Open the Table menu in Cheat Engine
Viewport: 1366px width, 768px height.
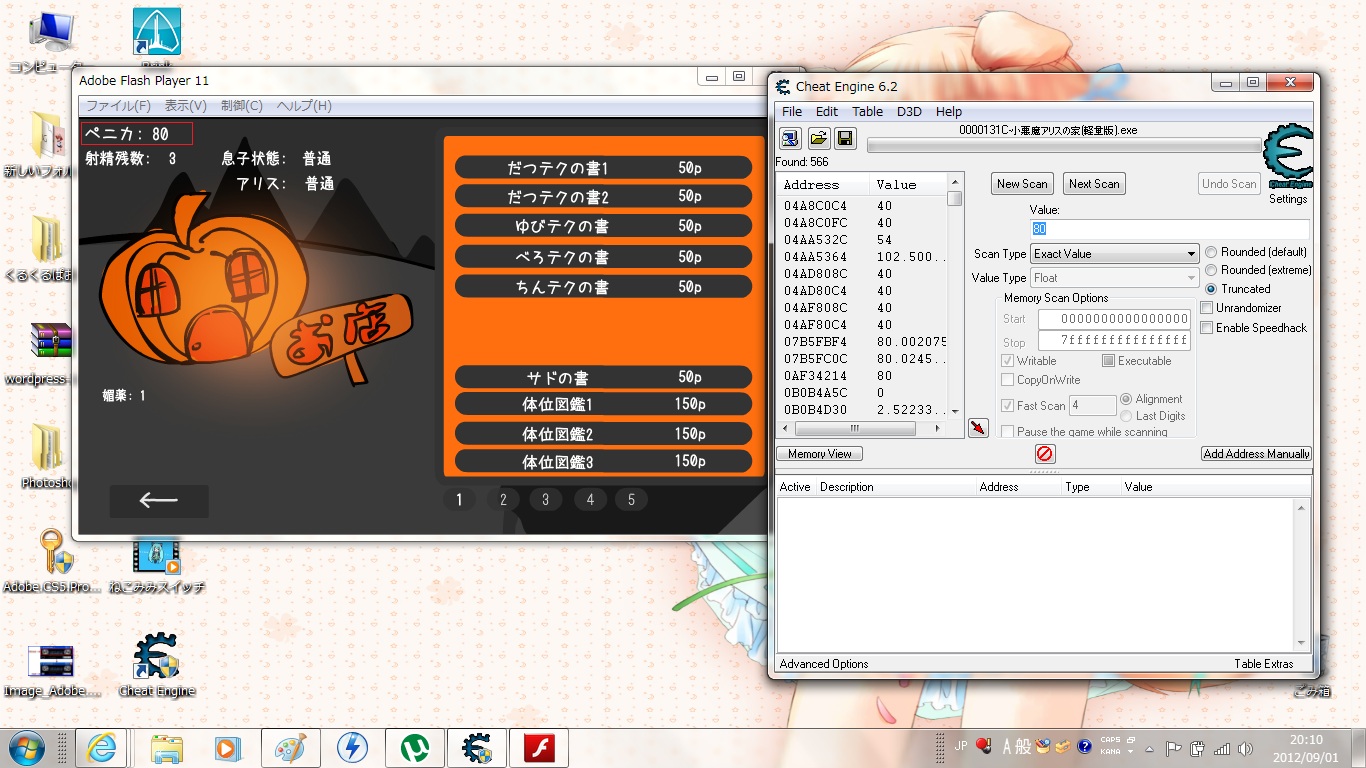(x=867, y=112)
